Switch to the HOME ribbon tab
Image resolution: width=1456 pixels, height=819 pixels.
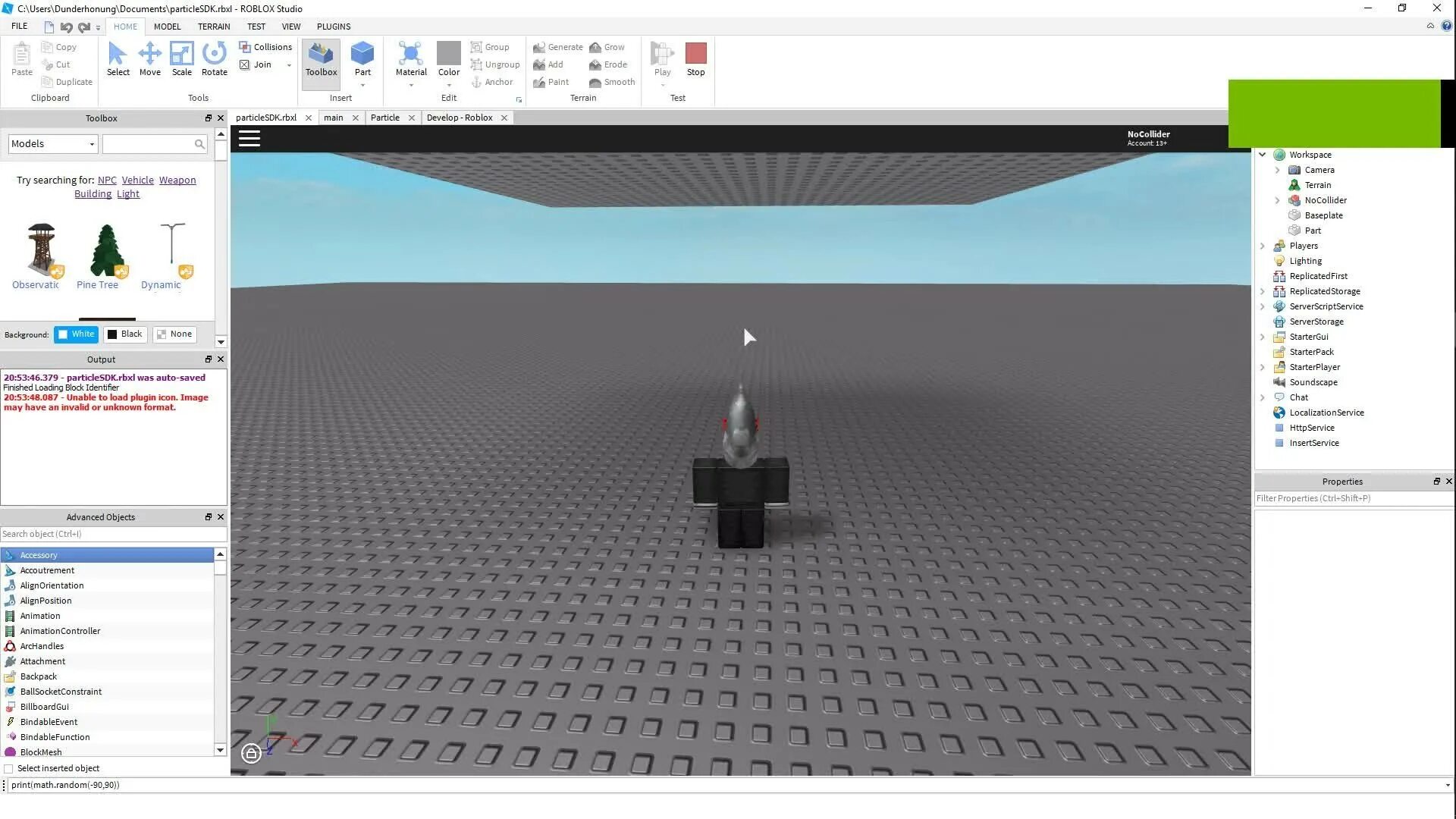point(125,26)
